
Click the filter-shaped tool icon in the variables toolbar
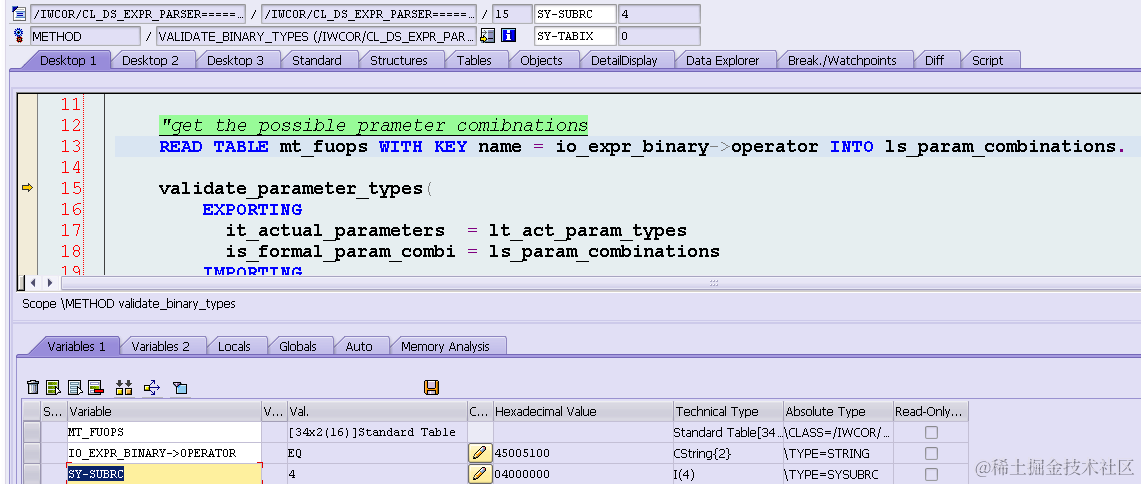(180, 387)
